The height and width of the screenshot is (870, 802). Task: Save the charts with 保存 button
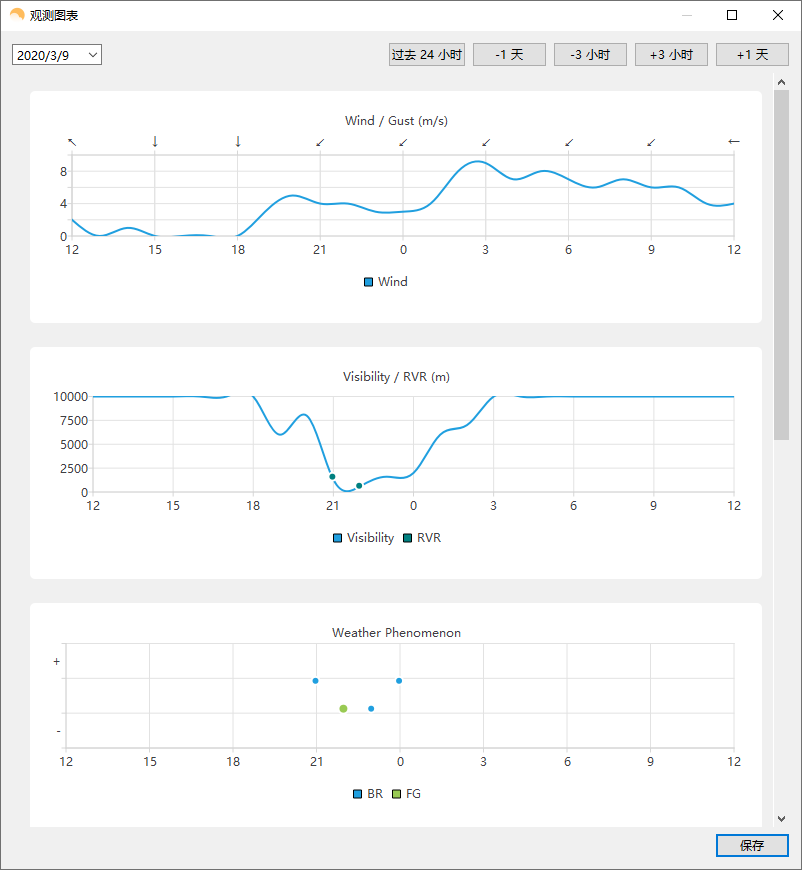(x=752, y=845)
